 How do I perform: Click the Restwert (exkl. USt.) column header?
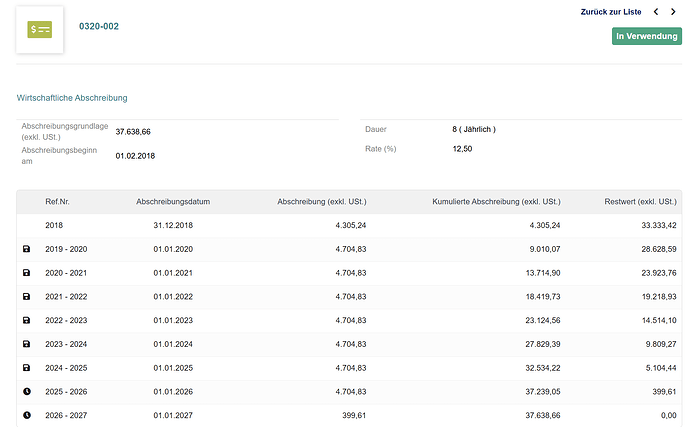[640, 202]
